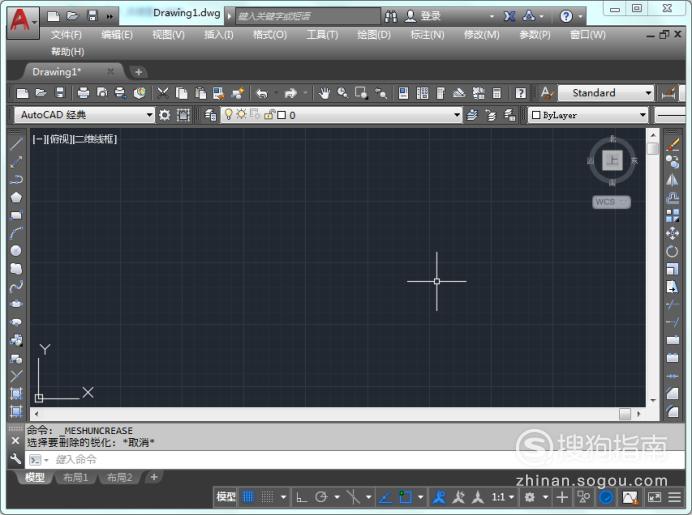Click the Redo arrow icon
Screen dimensions: 692x515
pyautogui.click(x=290, y=93)
